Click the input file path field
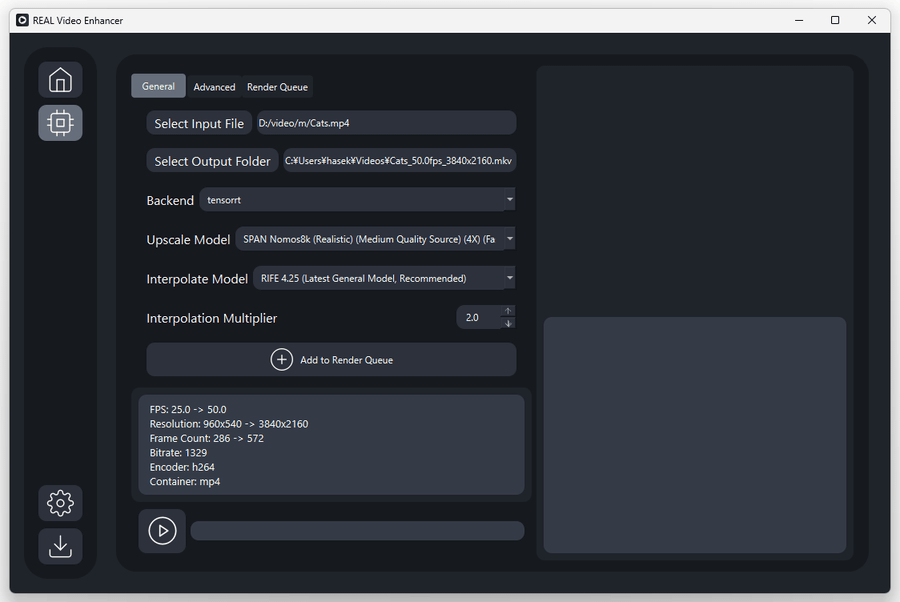The height and width of the screenshot is (602, 900). tap(386, 123)
